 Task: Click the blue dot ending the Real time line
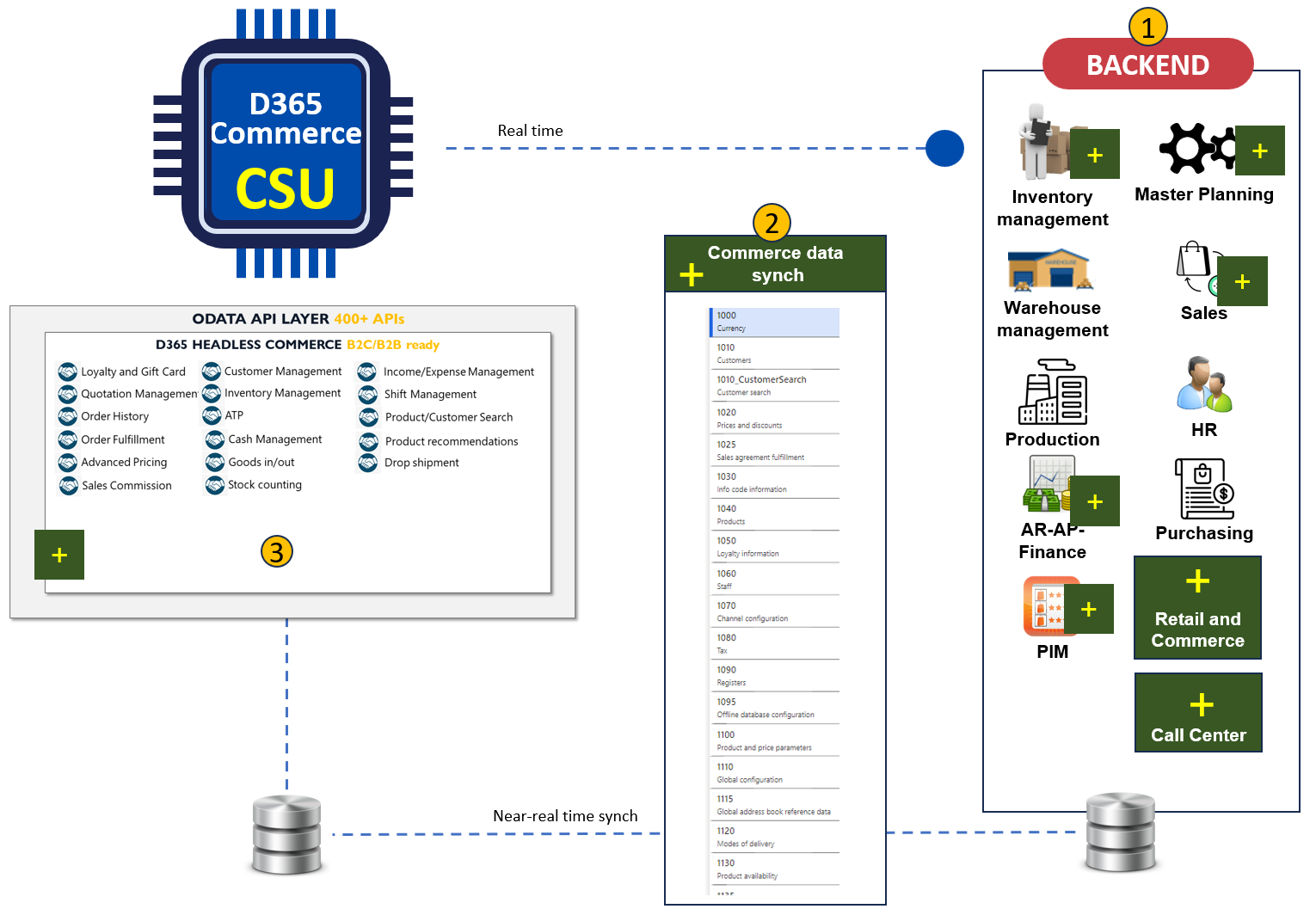click(x=944, y=149)
